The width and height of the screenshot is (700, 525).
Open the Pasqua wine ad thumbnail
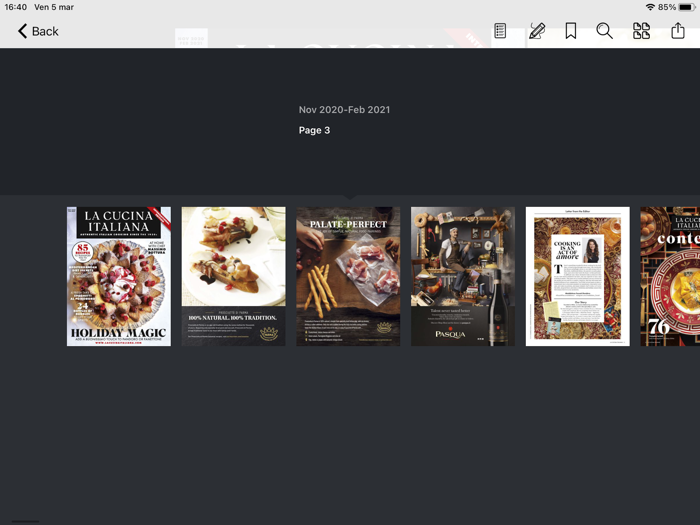tap(463, 276)
